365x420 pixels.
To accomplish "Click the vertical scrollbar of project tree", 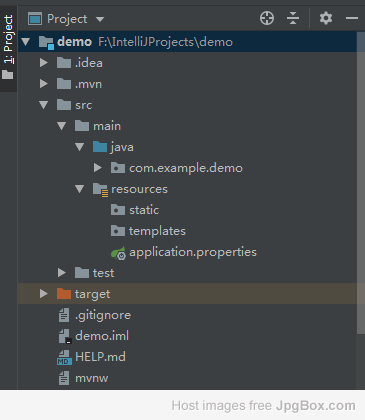I will [360, 183].
